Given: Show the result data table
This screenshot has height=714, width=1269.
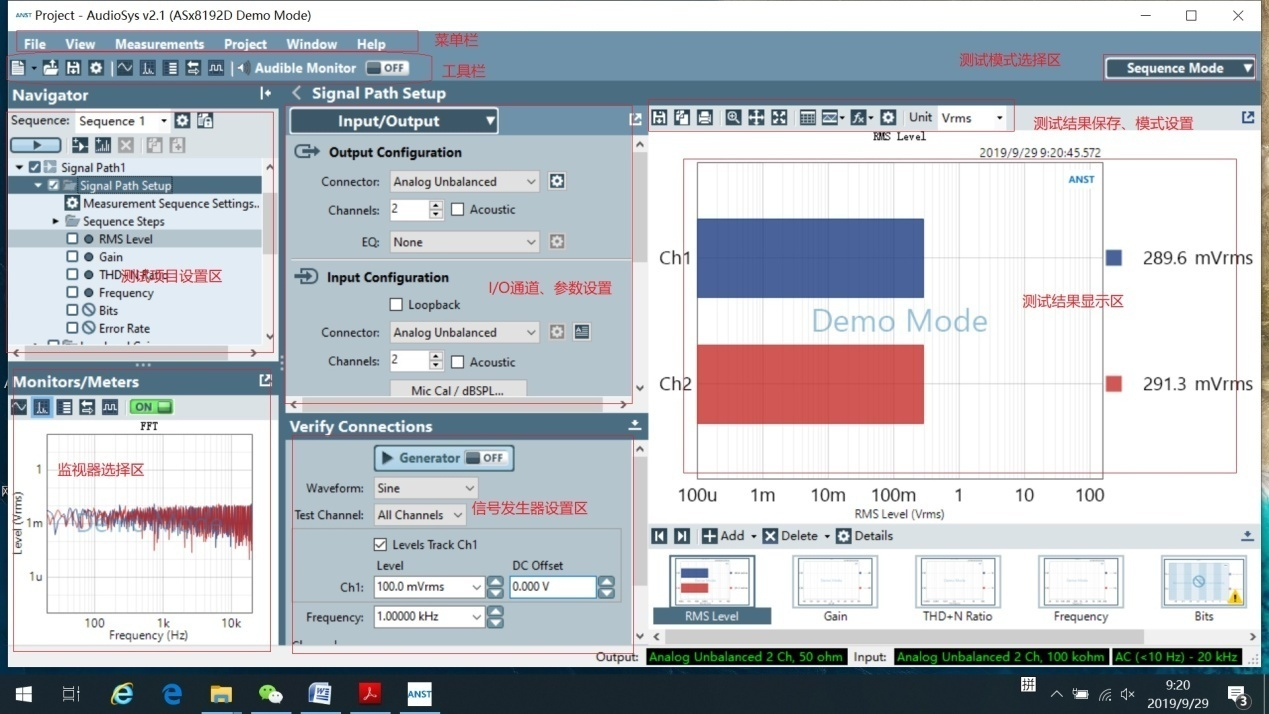Looking at the screenshot, I should [808, 117].
